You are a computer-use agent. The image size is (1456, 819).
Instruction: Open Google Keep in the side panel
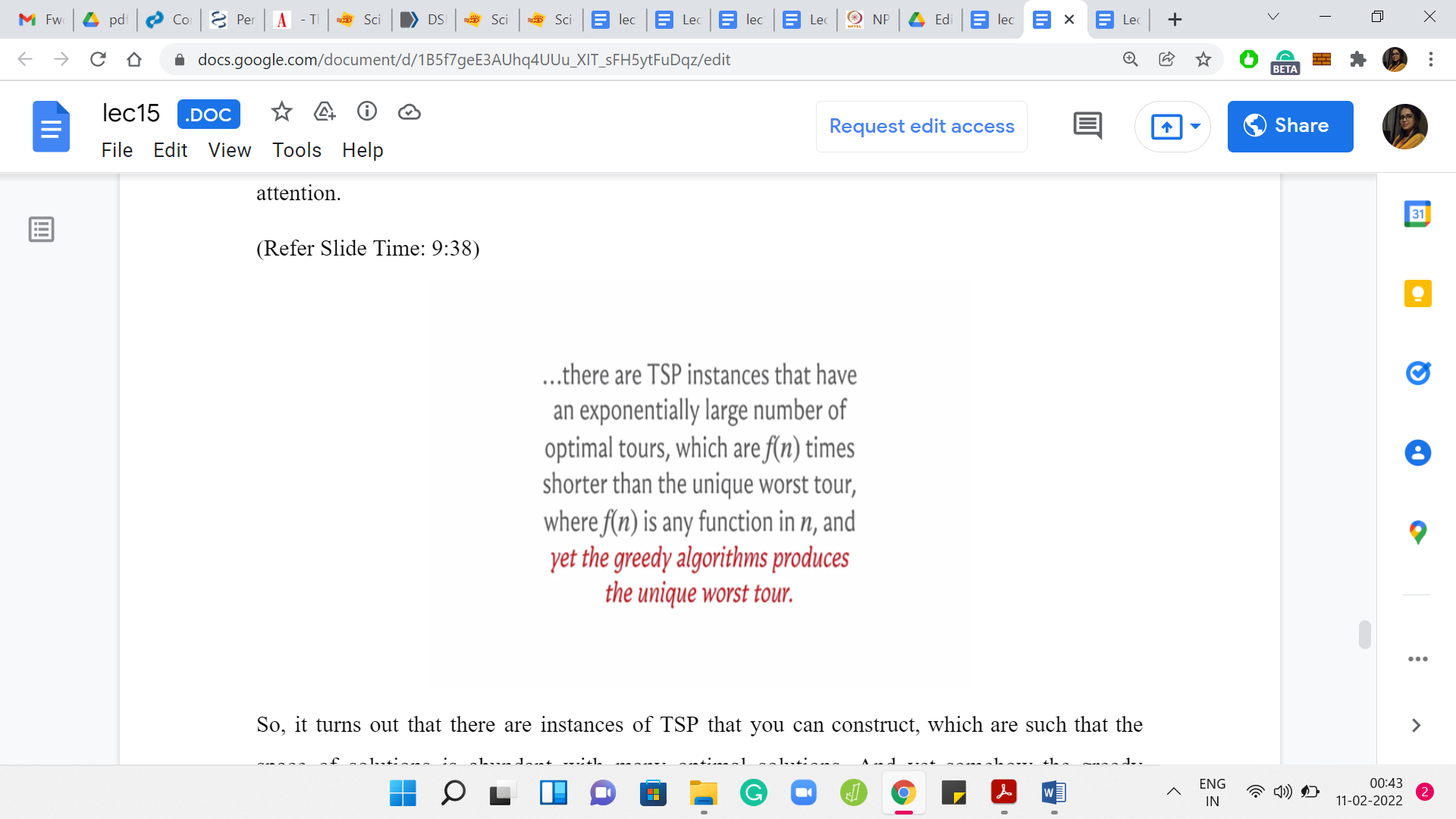pyautogui.click(x=1417, y=293)
